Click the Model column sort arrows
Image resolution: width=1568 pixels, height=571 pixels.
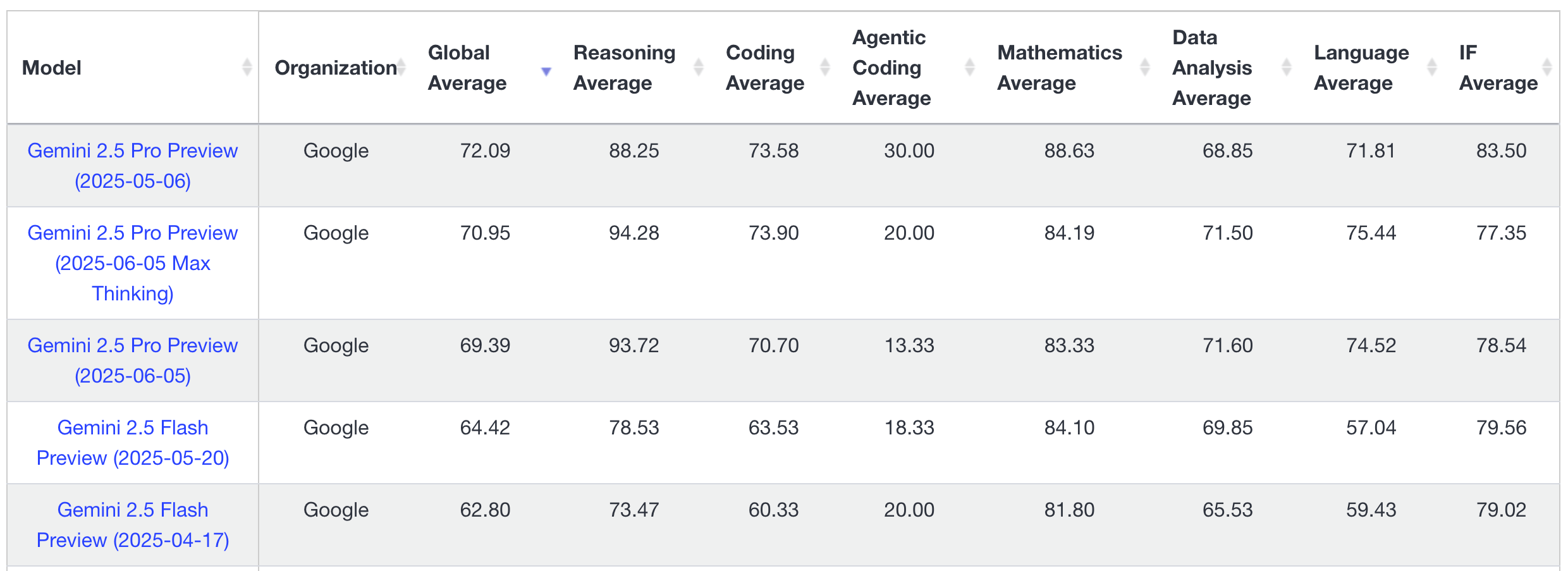click(247, 67)
